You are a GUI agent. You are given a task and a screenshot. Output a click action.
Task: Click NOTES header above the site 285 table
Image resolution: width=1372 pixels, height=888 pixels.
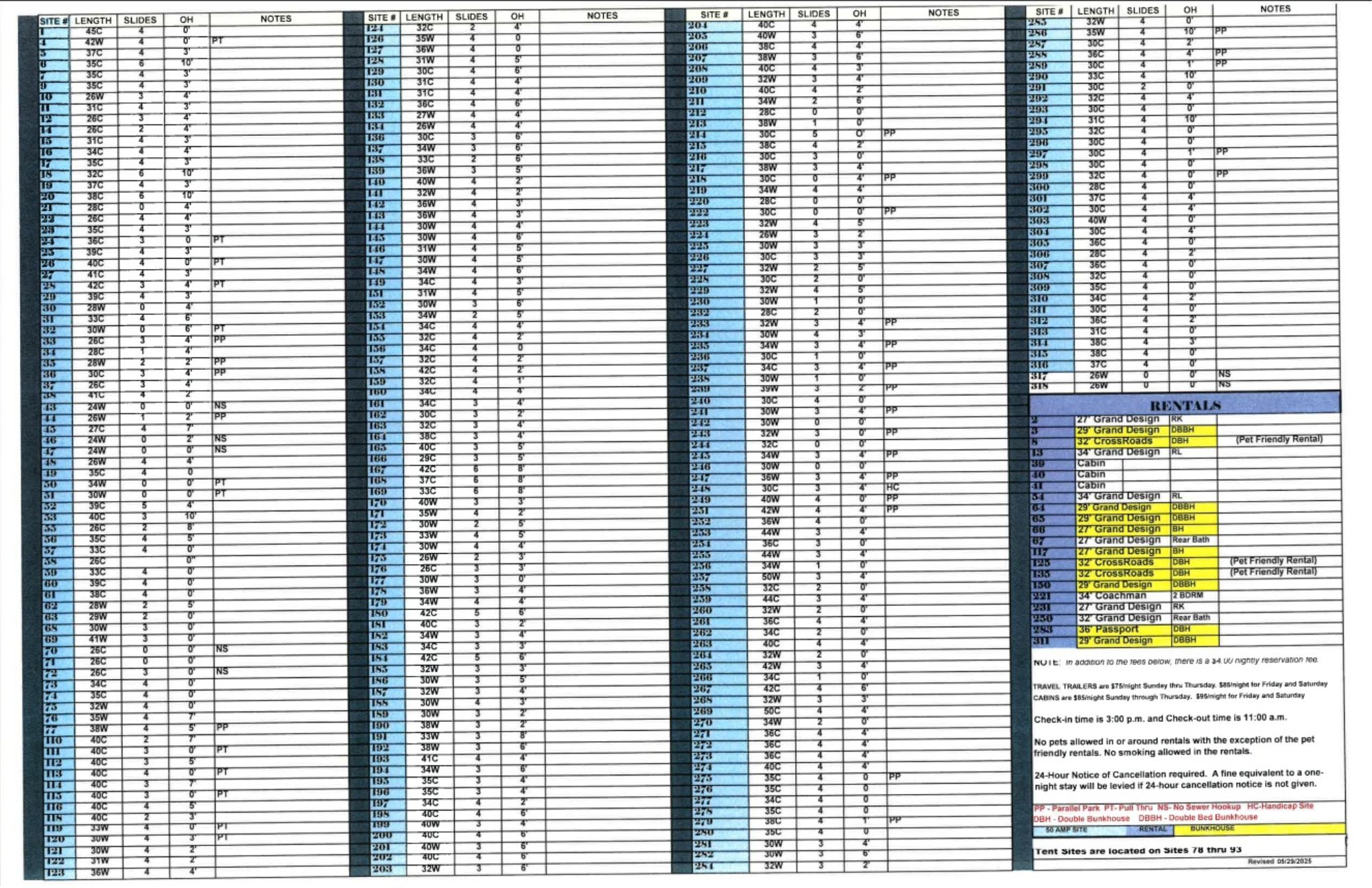click(1275, 9)
